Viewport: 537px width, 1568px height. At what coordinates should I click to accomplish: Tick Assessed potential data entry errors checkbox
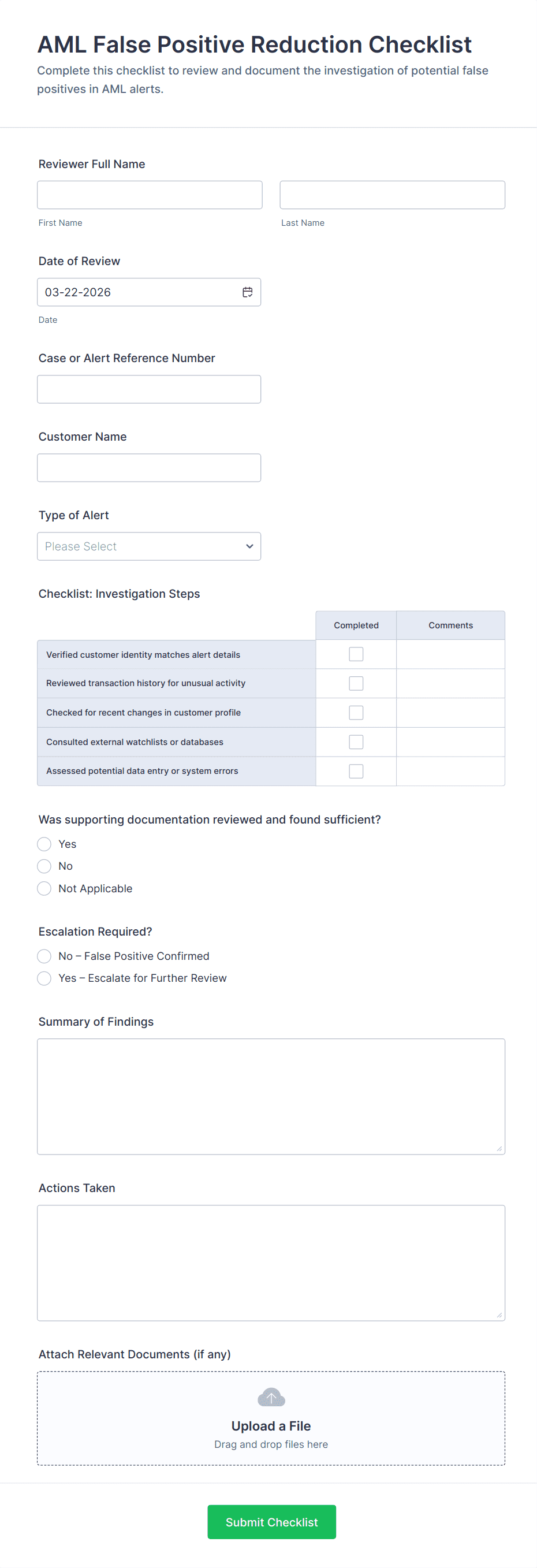(x=356, y=771)
